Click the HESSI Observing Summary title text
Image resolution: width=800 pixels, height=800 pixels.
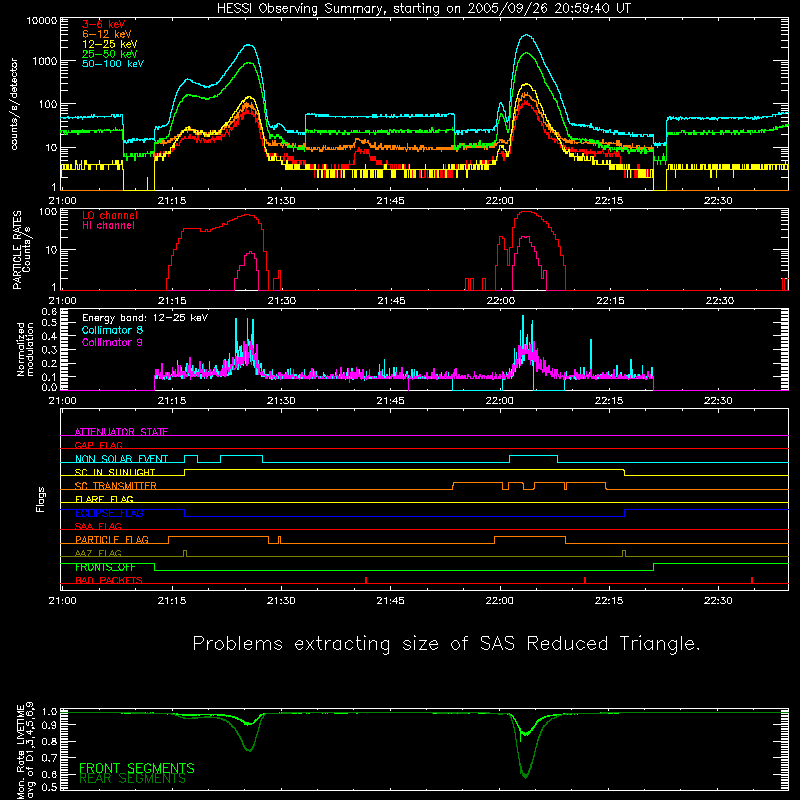[x=424, y=9]
